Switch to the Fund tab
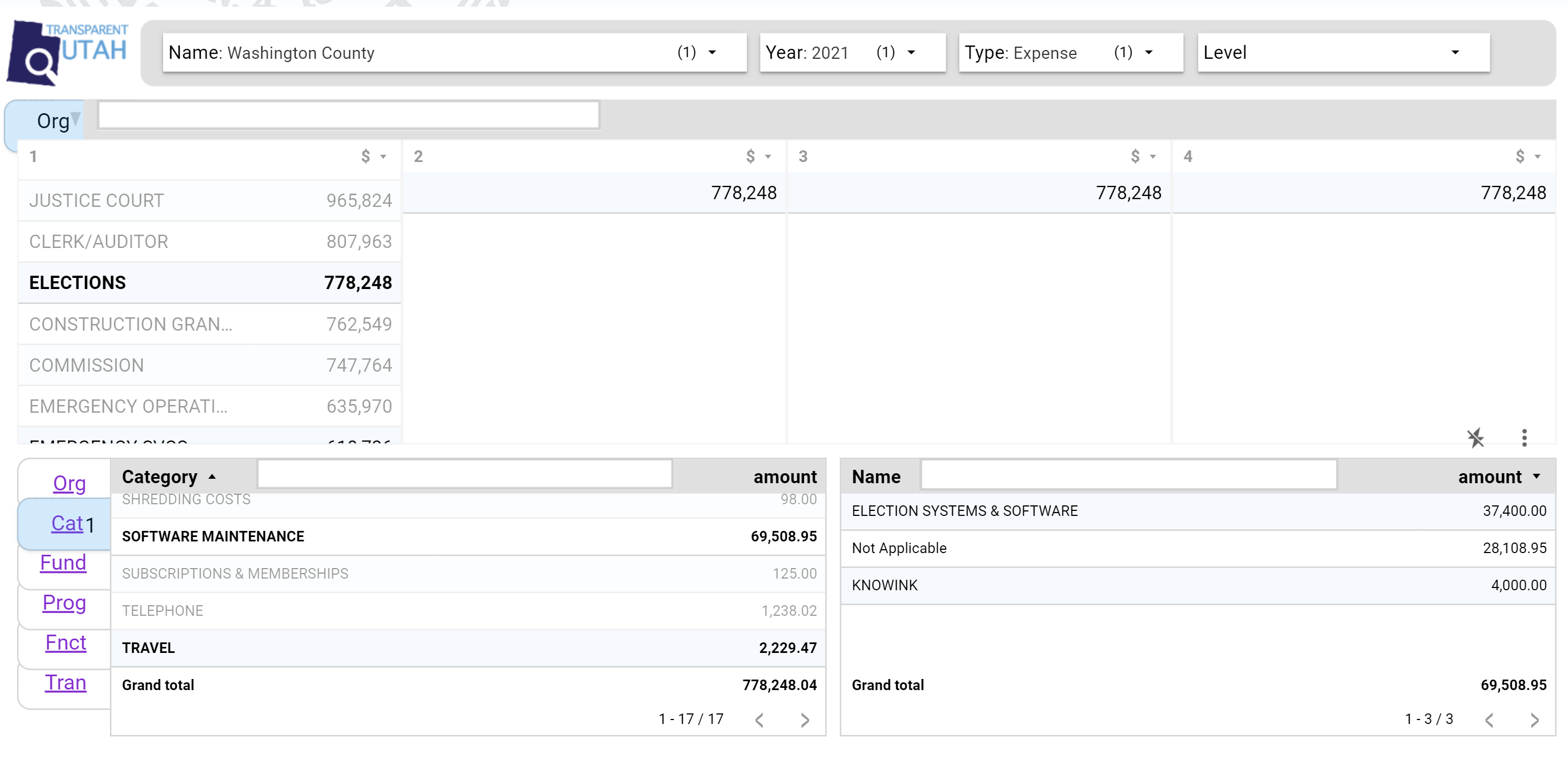The width and height of the screenshot is (1568, 760). [x=63, y=563]
